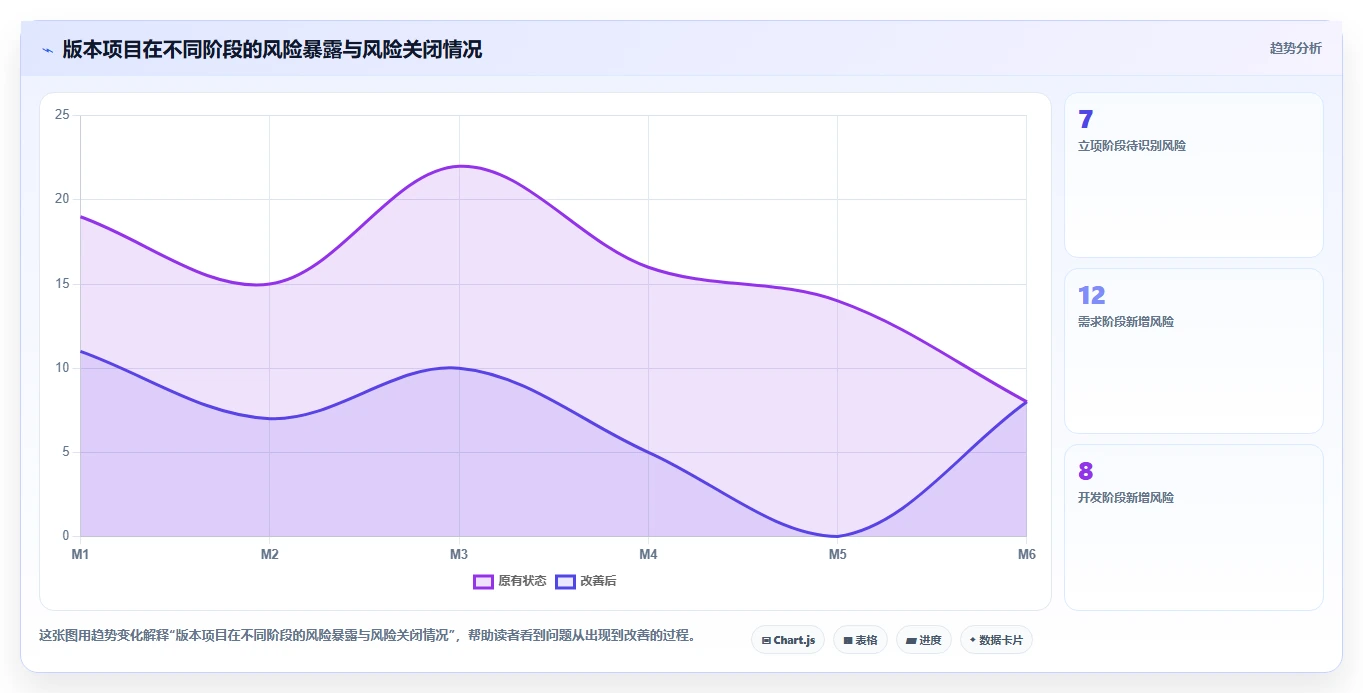The height and width of the screenshot is (693, 1363).
Task: Click the sparkle icon in 数据卡片 tag
Action: tap(973, 640)
